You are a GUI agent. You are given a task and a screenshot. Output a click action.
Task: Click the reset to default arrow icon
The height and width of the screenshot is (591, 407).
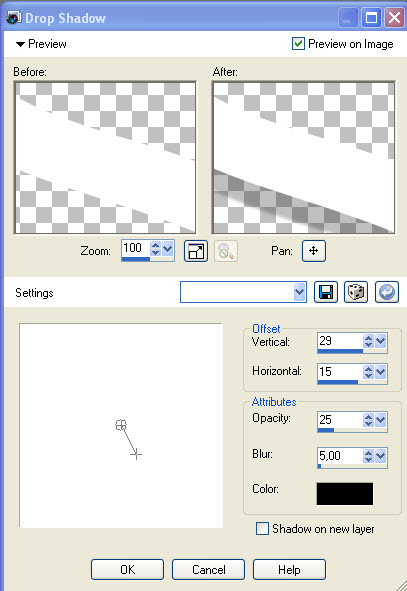387,292
